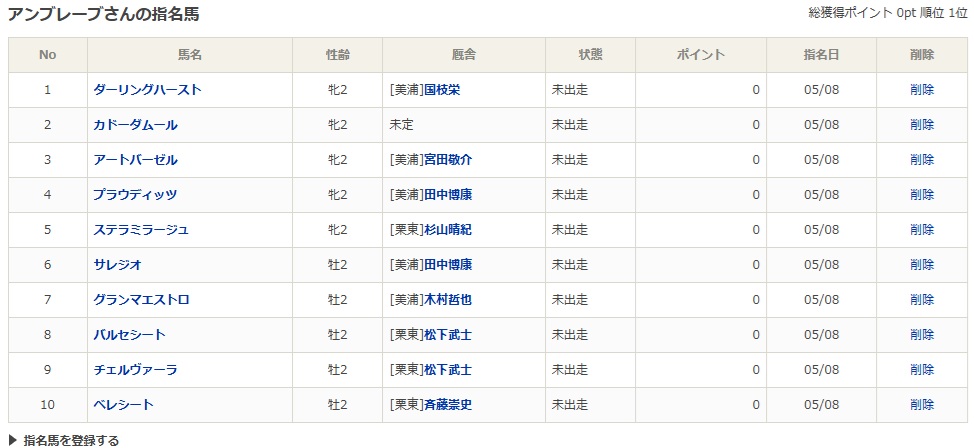The image size is (974, 448).
Task: Click the No column header
Action: (x=48, y=55)
